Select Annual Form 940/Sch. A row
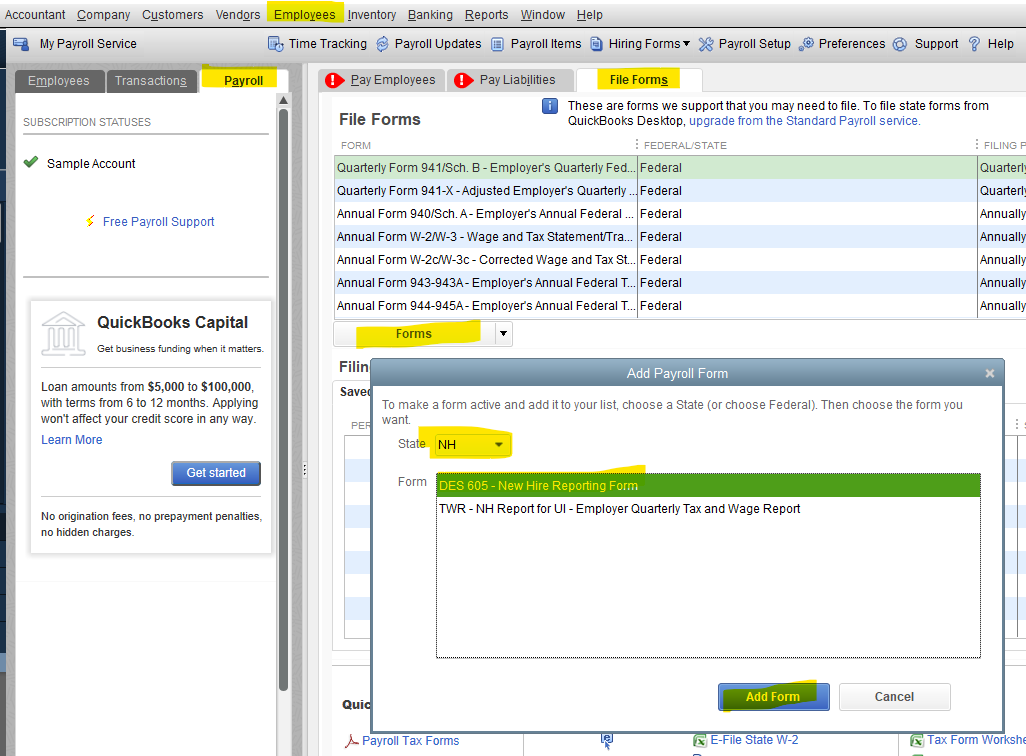The height and width of the screenshot is (756, 1026). (680, 213)
